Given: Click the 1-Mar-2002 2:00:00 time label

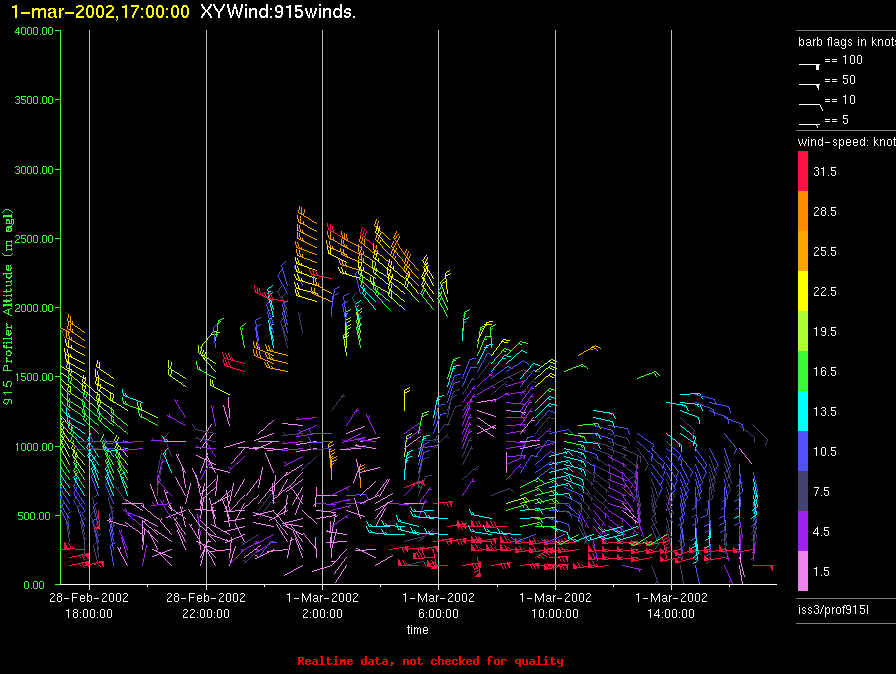Looking at the screenshot, I should click(x=322, y=605).
